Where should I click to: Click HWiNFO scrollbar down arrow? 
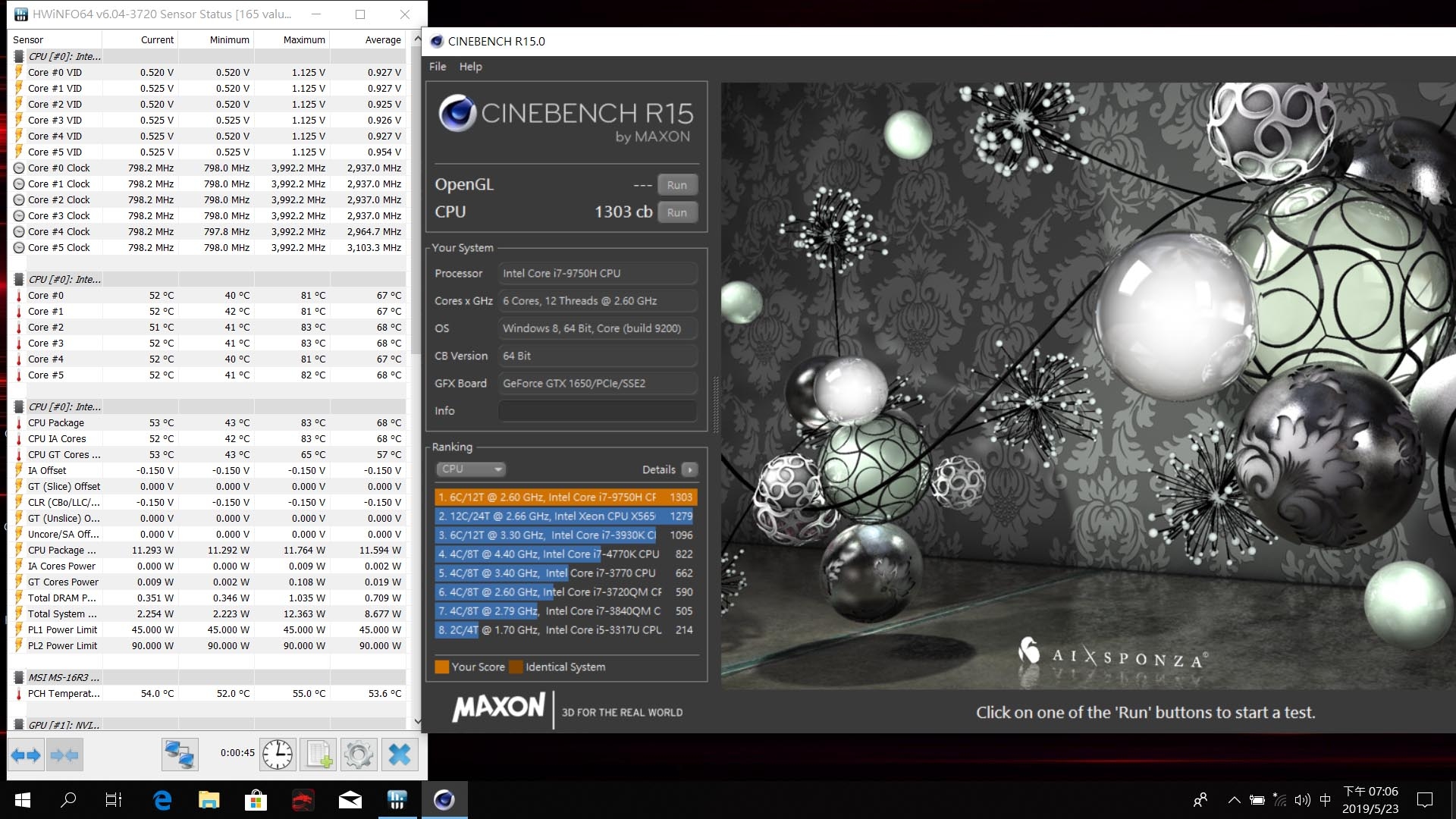click(x=416, y=722)
